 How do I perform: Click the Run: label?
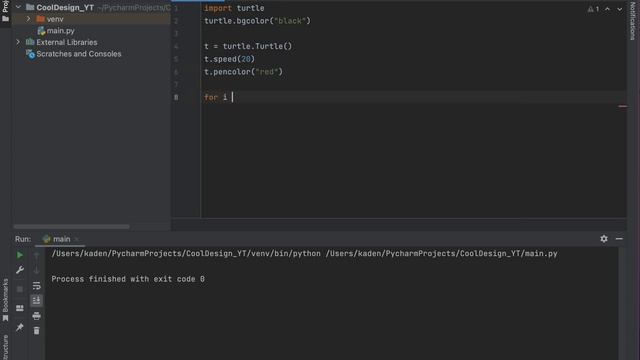[23, 239]
